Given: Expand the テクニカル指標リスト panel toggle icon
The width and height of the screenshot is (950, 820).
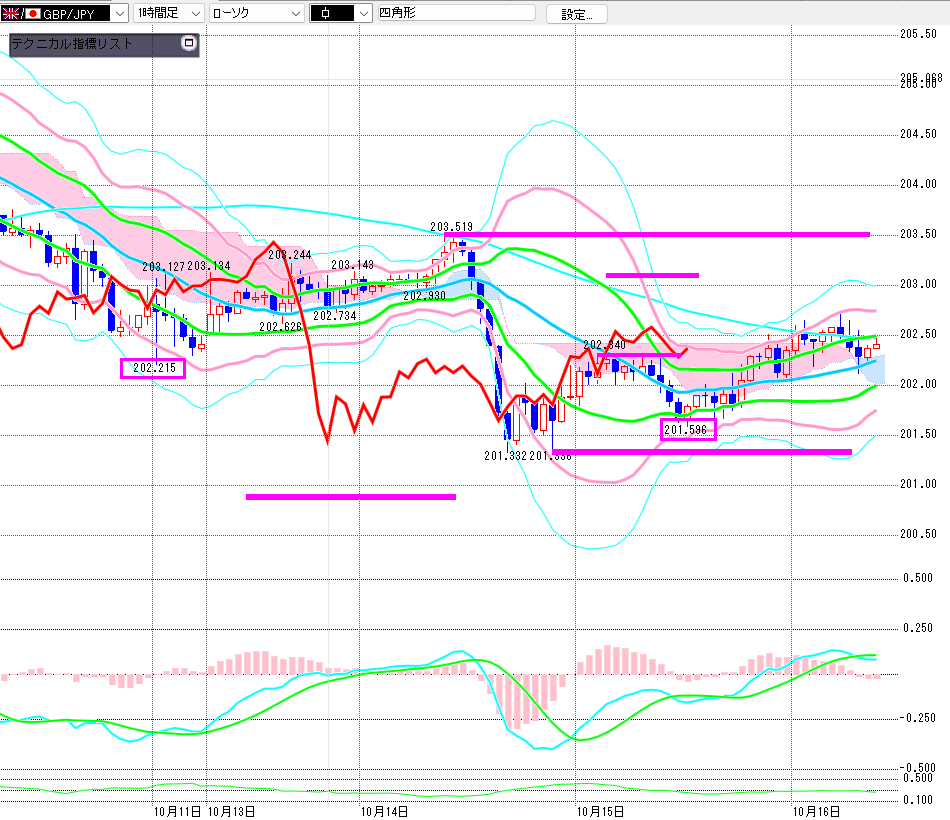Looking at the screenshot, I should [188, 43].
